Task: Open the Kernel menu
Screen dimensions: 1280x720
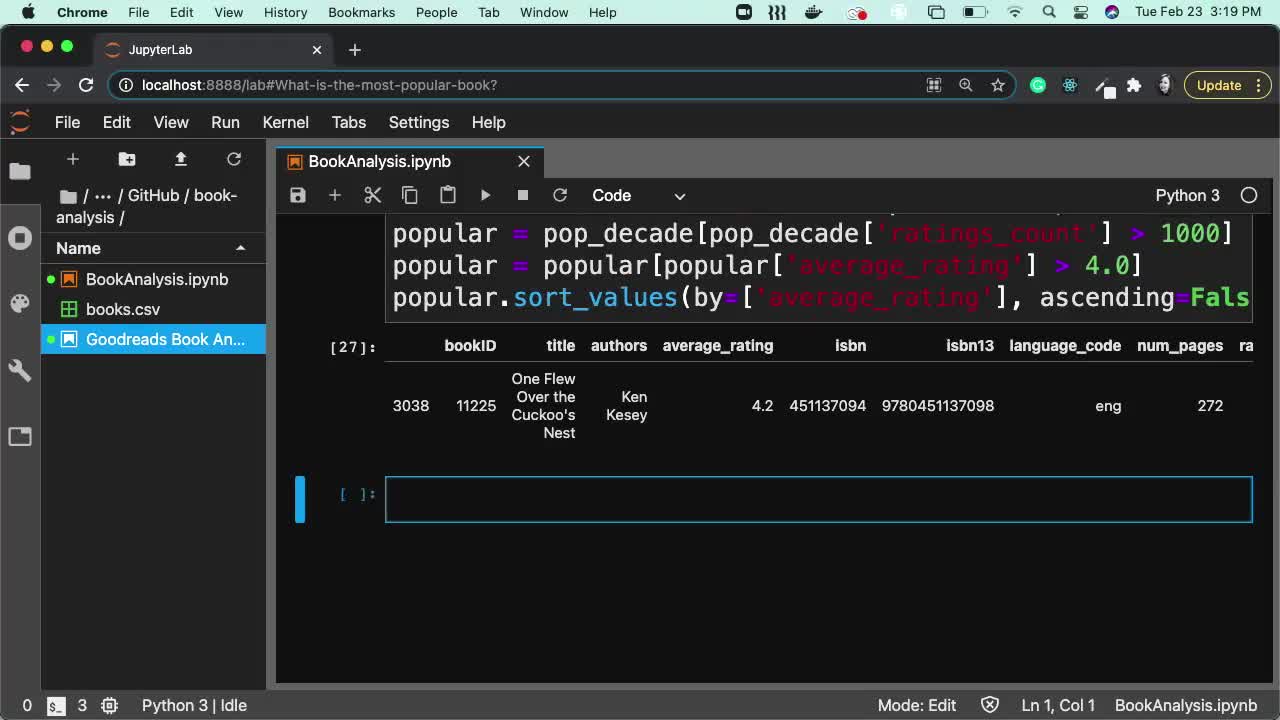Action: (x=285, y=122)
